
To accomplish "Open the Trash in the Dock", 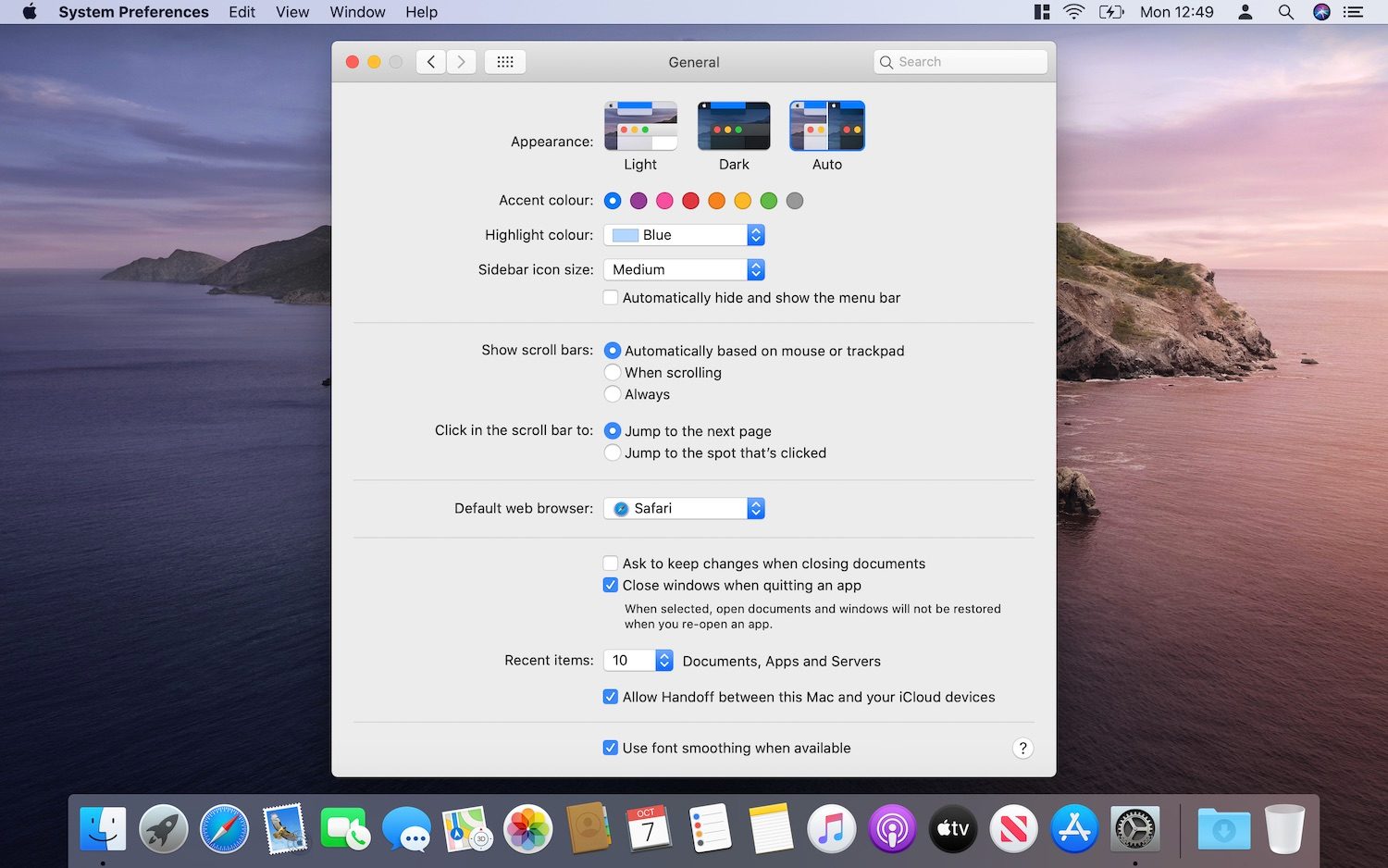I will coord(1284,828).
